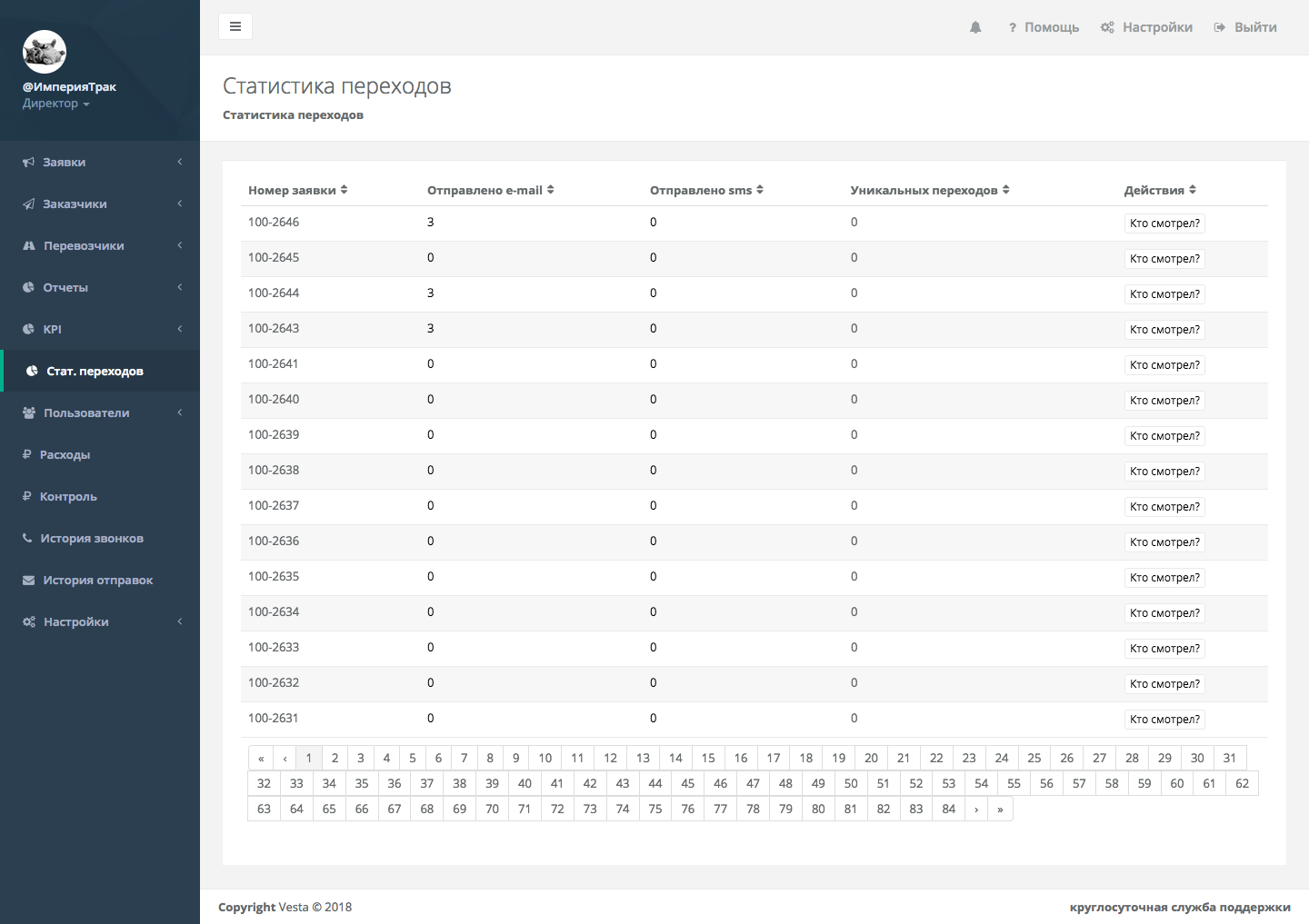Click the envelope icon beside История отправок
This screenshot has height=924, width=1309.
tap(29, 581)
